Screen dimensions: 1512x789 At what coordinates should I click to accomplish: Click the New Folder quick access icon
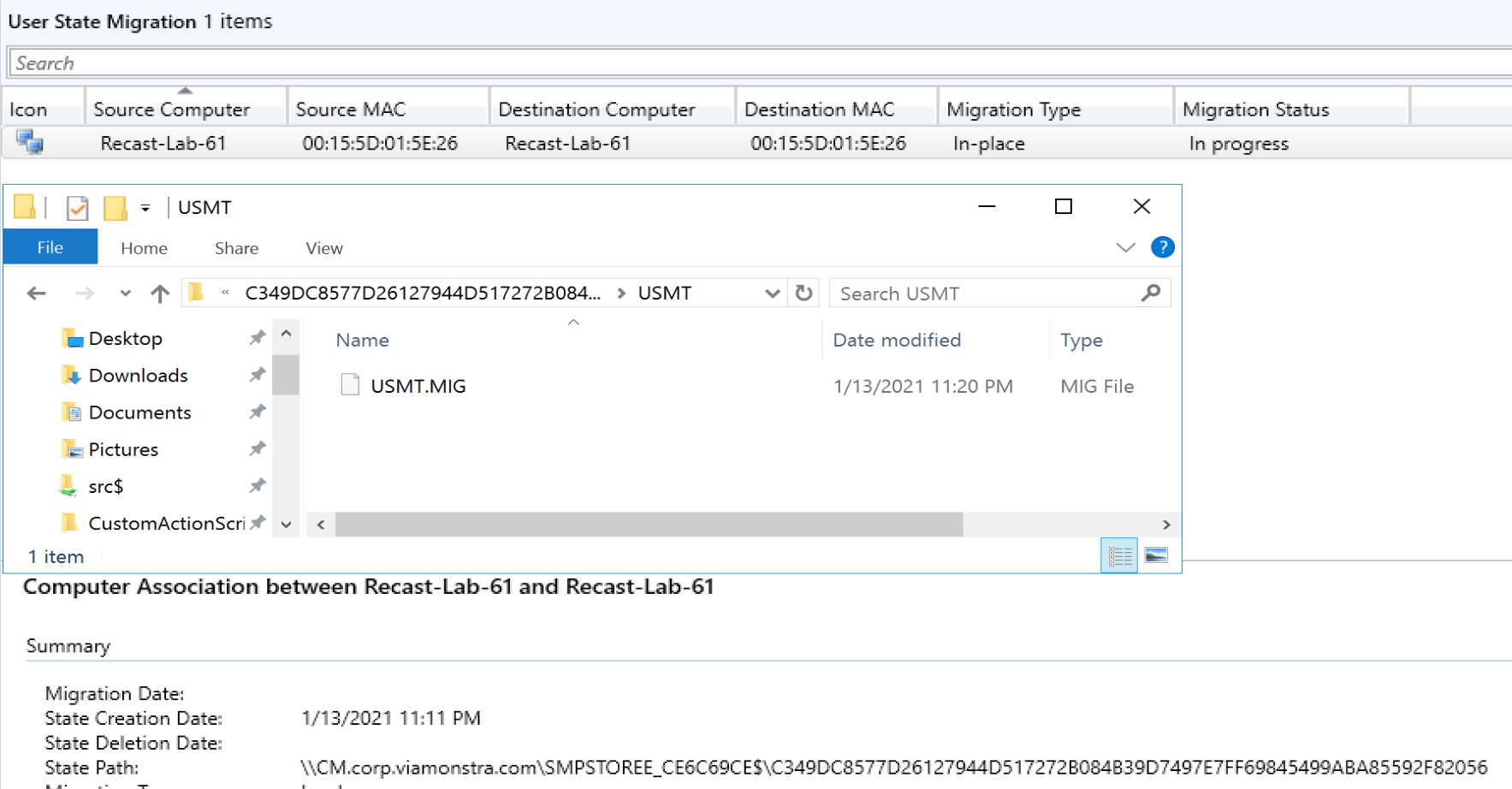[x=115, y=208]
